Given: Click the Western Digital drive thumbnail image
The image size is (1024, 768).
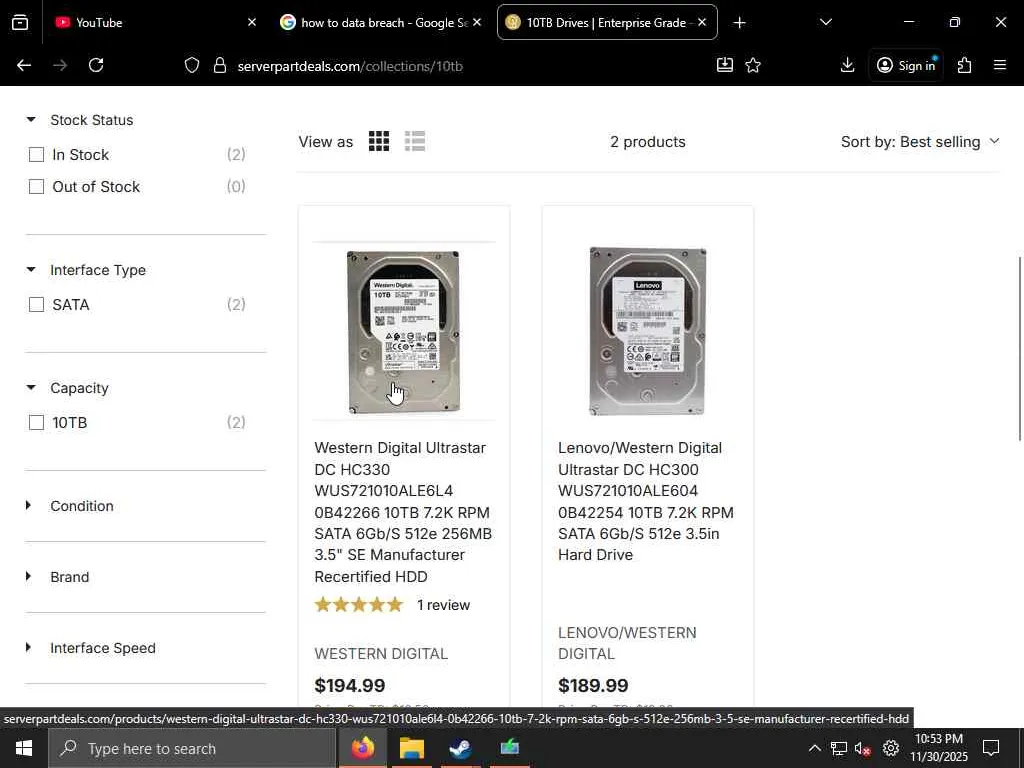Looking at the screenshot, I should 404,332.
